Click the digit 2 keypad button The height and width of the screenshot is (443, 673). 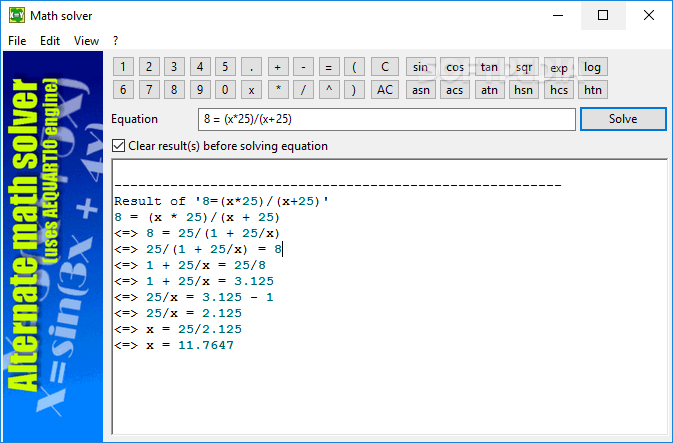[149, 67]
